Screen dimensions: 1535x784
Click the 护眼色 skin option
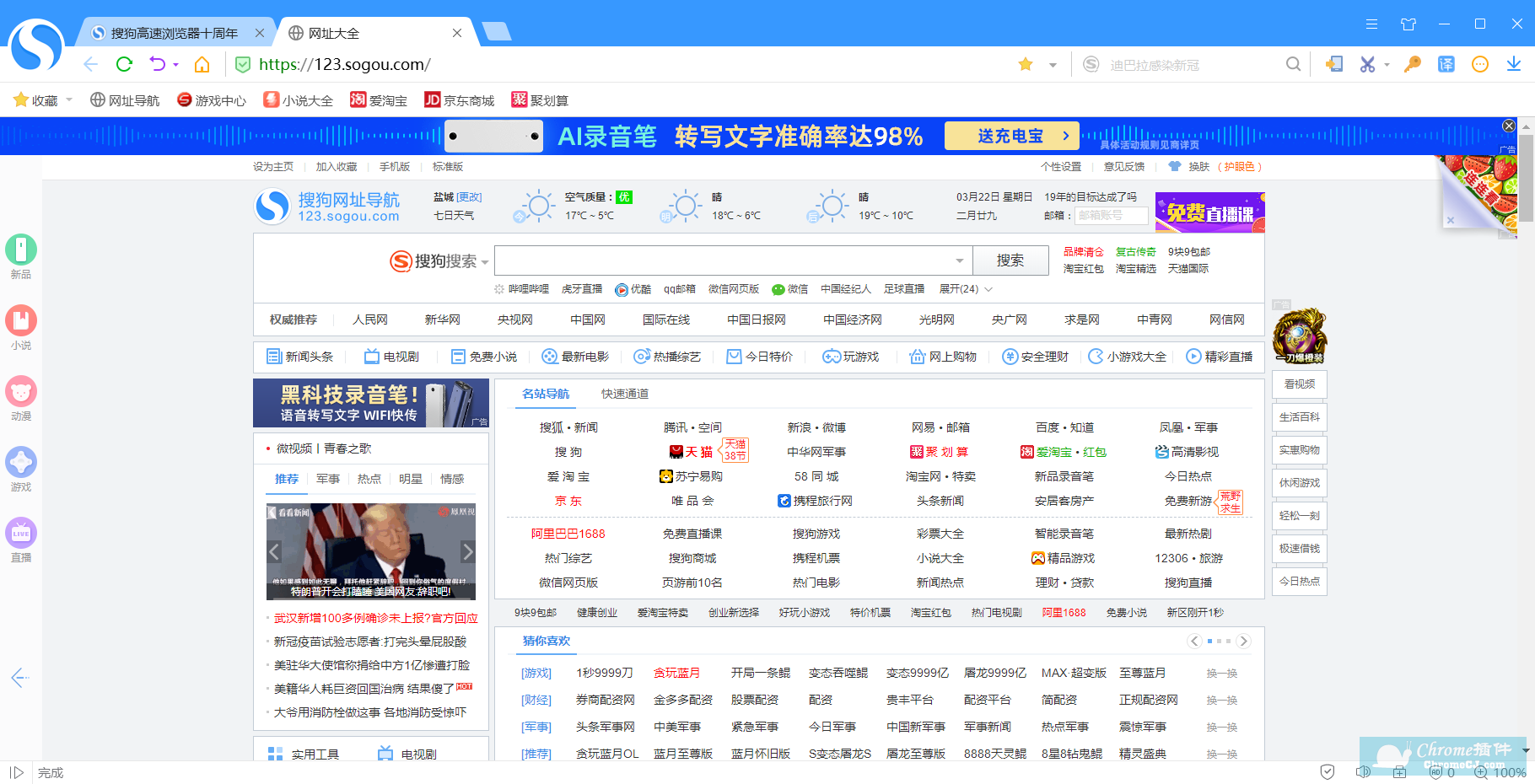point(1240,167)
